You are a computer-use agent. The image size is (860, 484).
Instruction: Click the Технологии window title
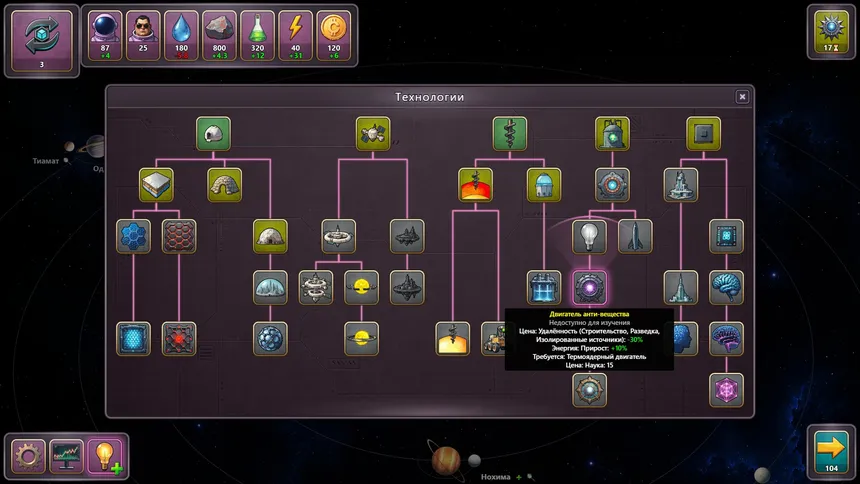pos(429,97)
